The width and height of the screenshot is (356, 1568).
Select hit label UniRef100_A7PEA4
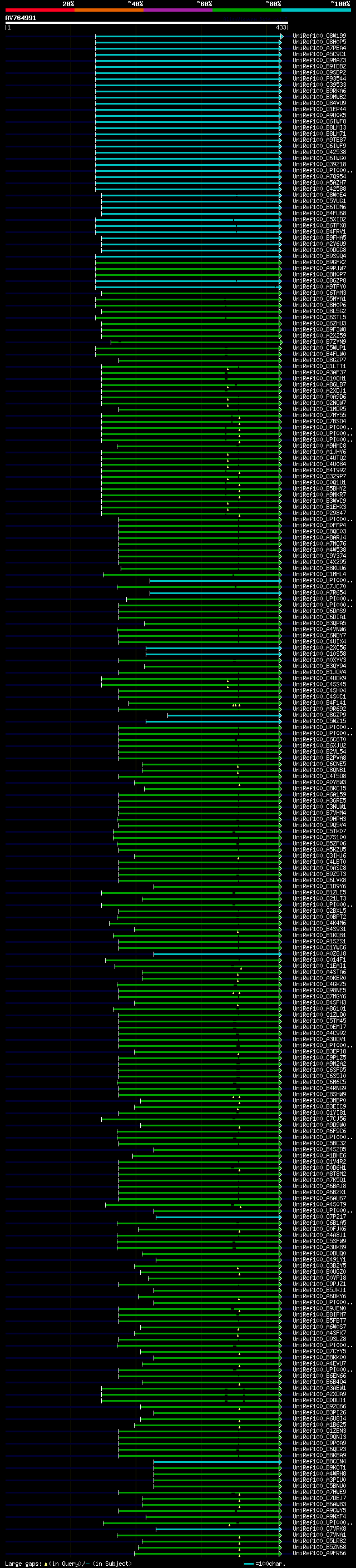tap(319, 48)
